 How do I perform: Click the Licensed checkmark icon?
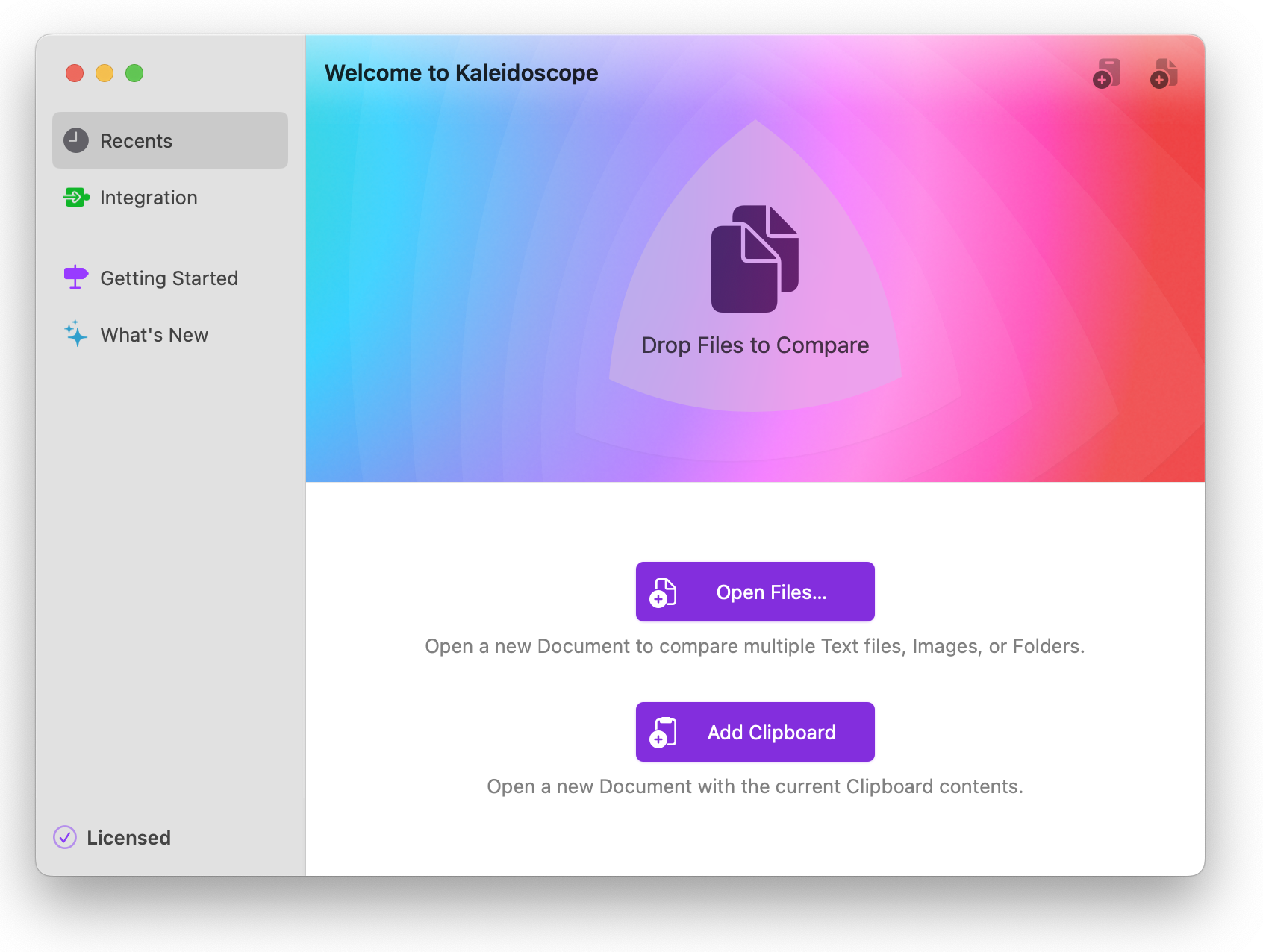coord(65,838)
